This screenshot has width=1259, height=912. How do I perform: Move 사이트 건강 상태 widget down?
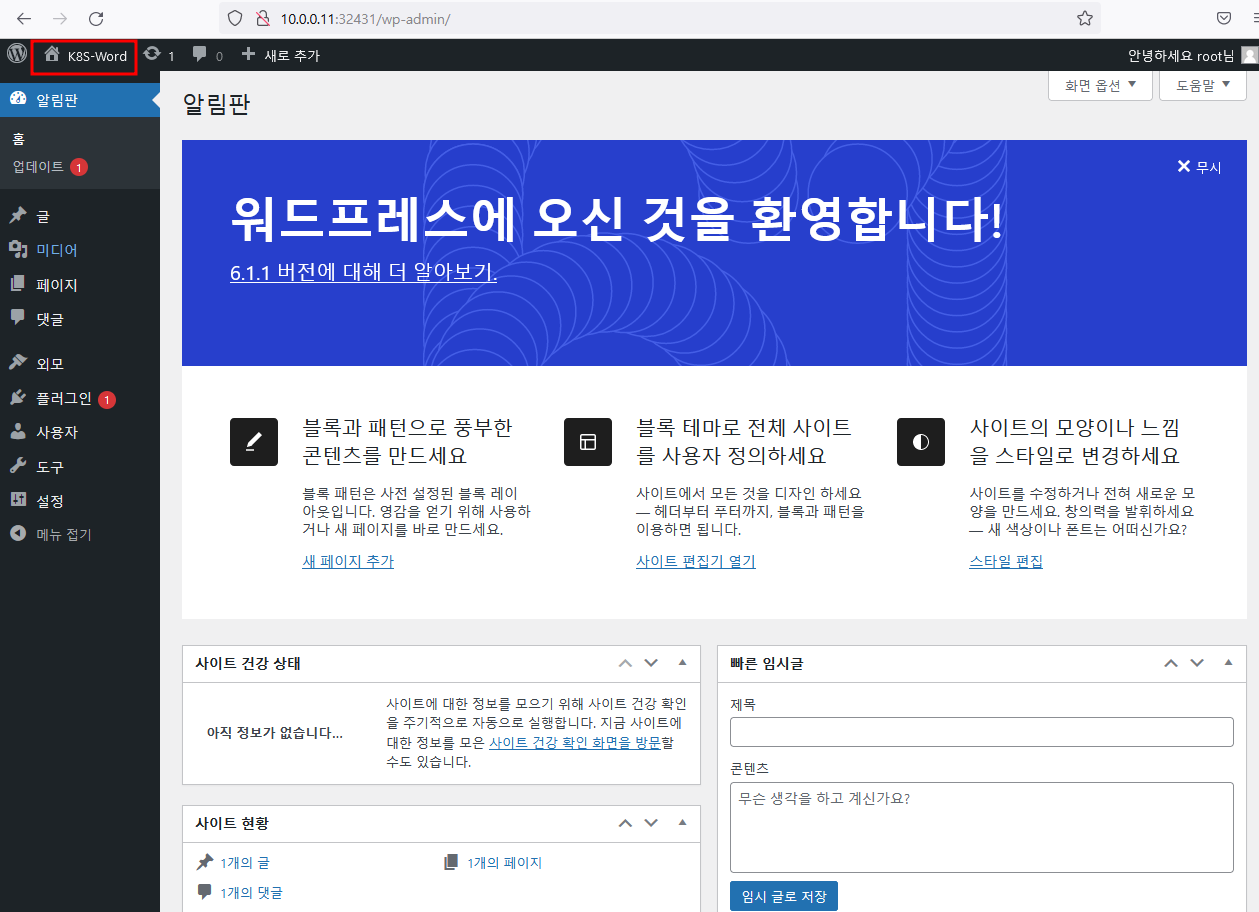tap(651, 663)
